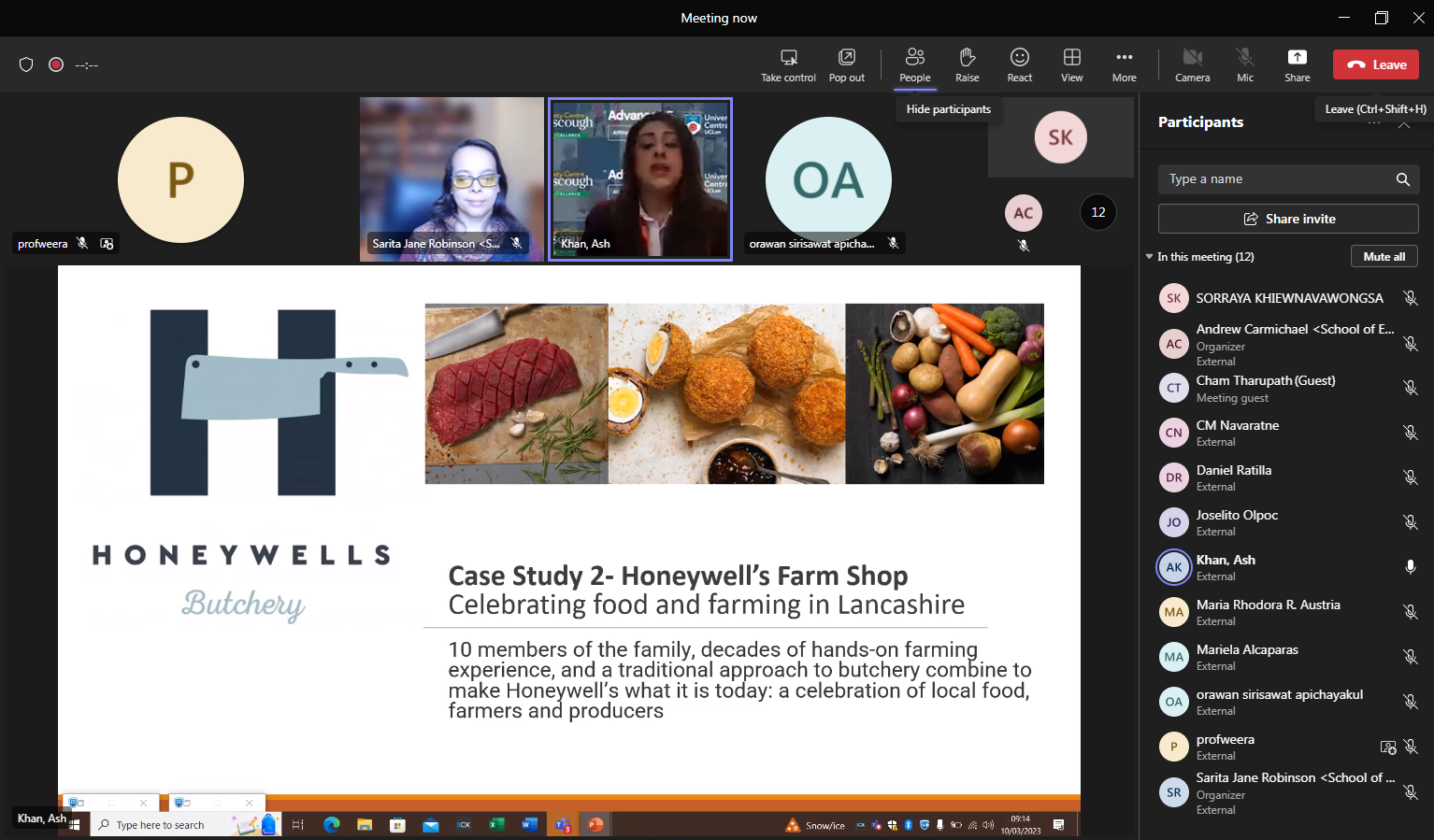
Task: Pop out the shared content
Action: tap(847, 65)
